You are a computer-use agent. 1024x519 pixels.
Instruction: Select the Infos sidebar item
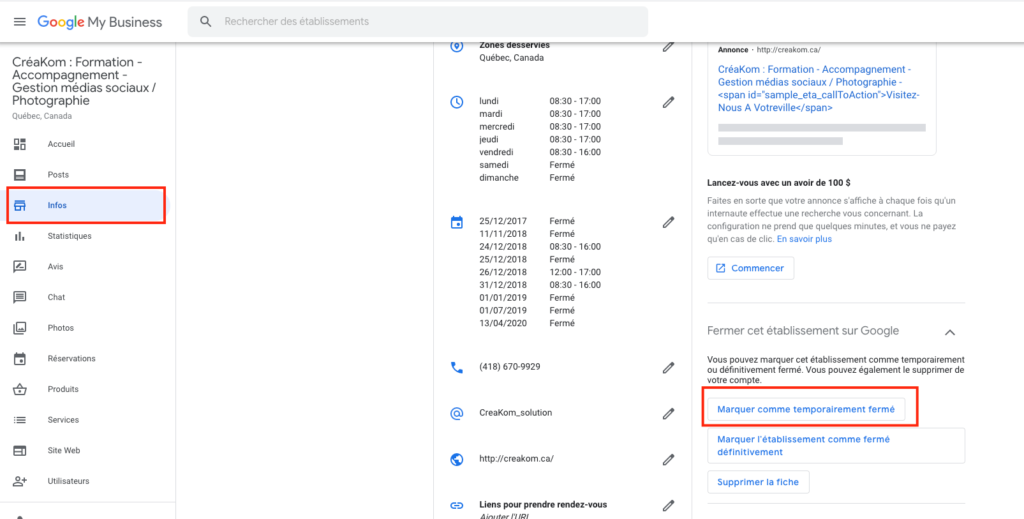tap(88, 206)
